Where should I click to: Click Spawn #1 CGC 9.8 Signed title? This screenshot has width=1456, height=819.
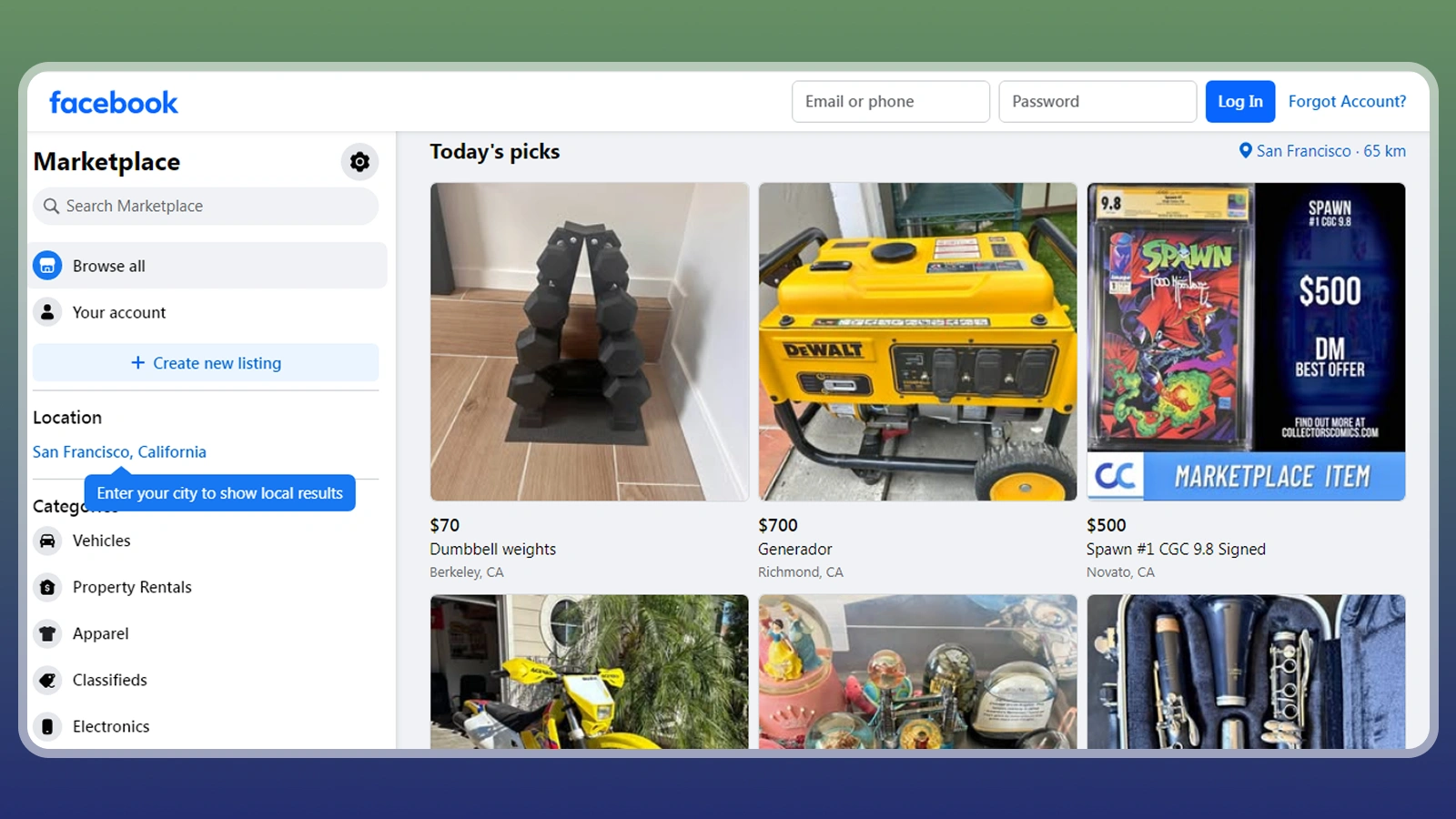1176,550
